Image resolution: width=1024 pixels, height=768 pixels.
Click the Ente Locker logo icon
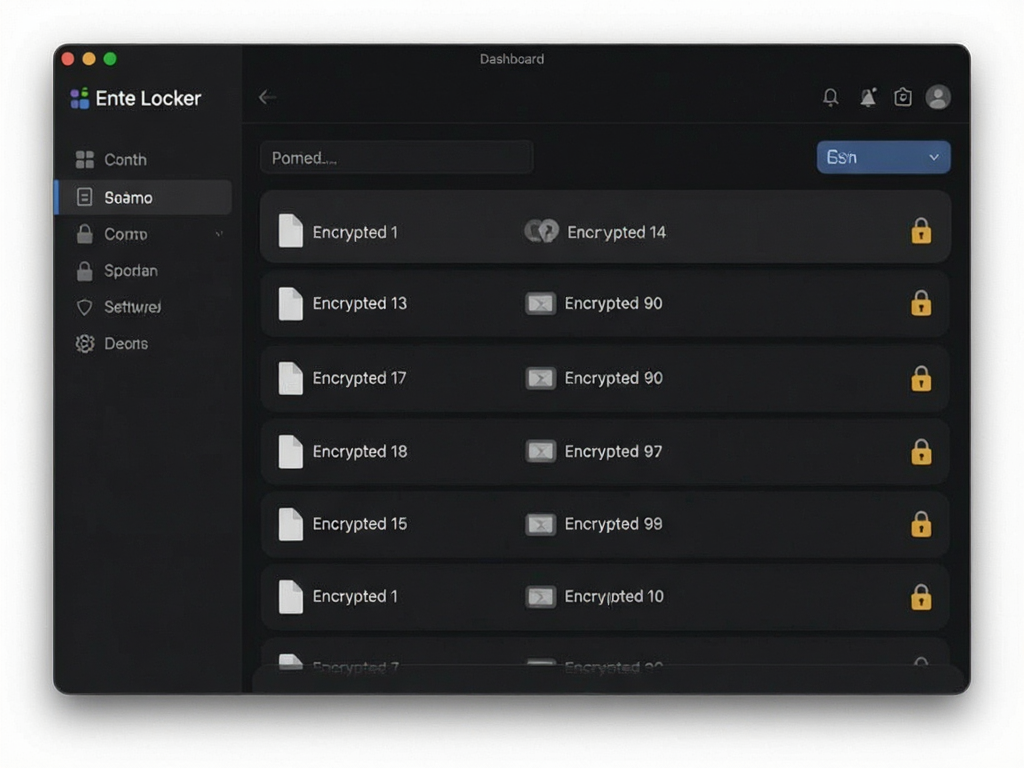coord(80,98)
